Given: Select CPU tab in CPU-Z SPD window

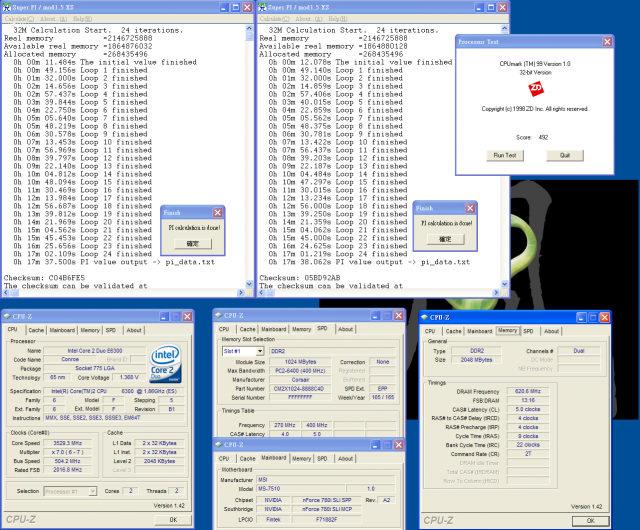Looking at the screenshot, I should pos(224,329).
